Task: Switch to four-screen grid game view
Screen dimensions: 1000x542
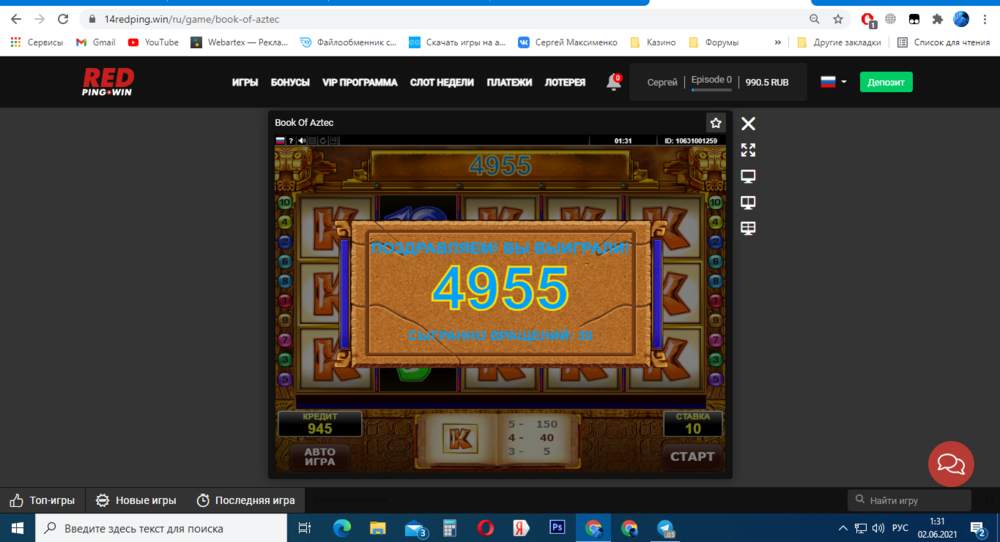Action: click(748, 228)
